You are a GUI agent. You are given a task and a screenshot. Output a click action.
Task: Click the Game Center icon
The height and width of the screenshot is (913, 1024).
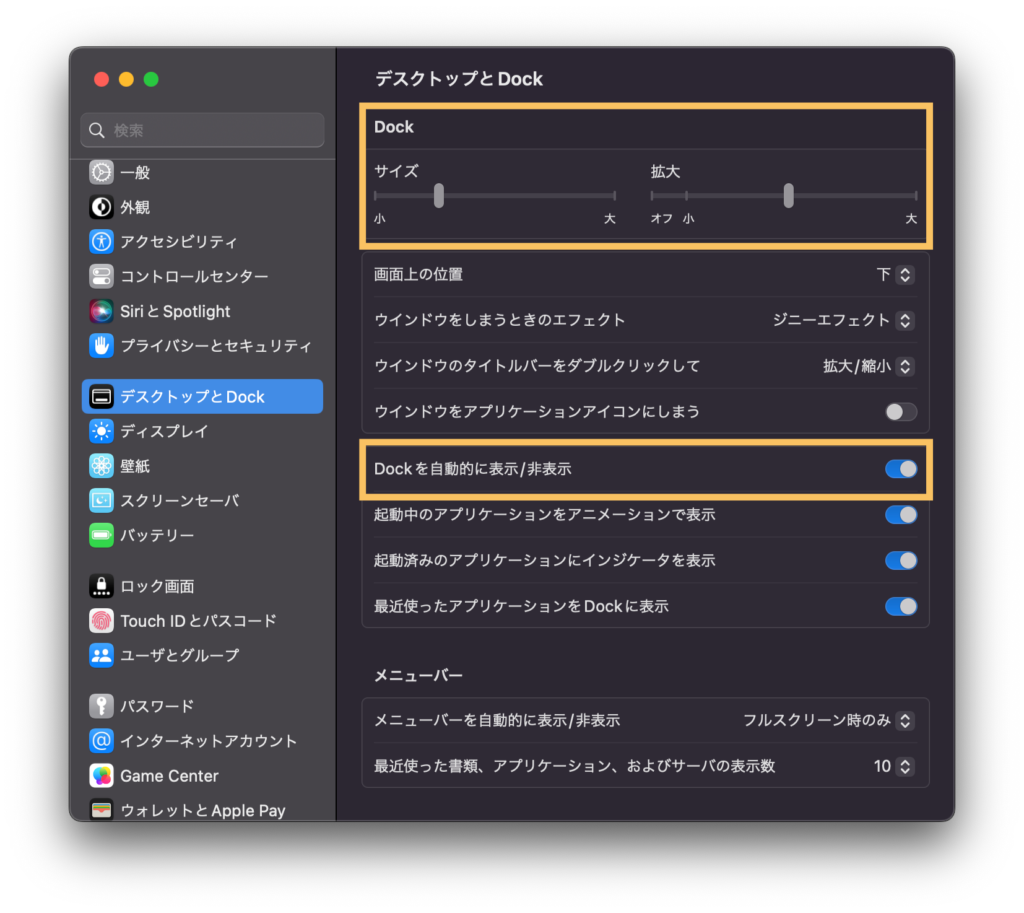point(101,775)
